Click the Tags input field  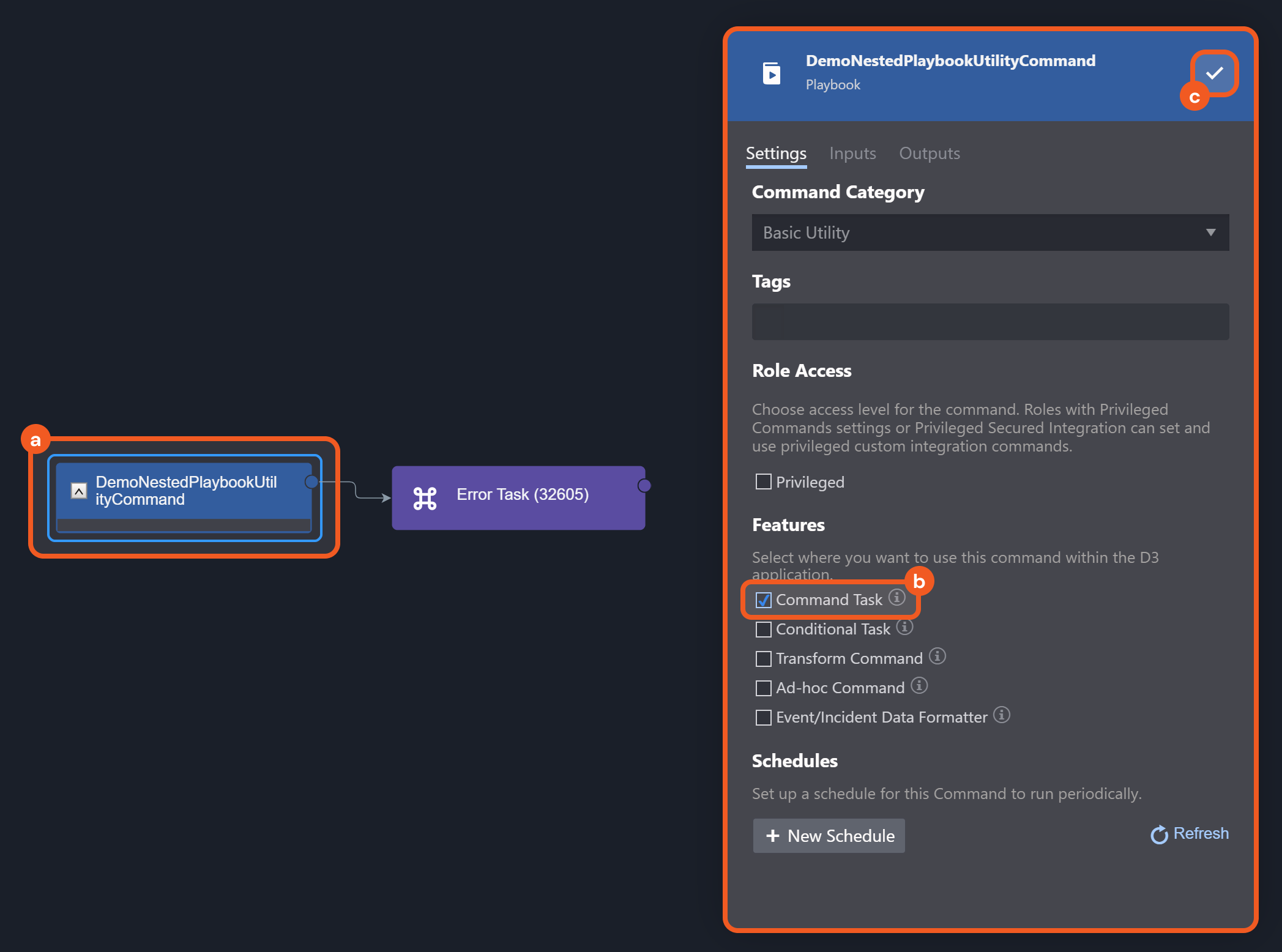[x=989, y=322]
